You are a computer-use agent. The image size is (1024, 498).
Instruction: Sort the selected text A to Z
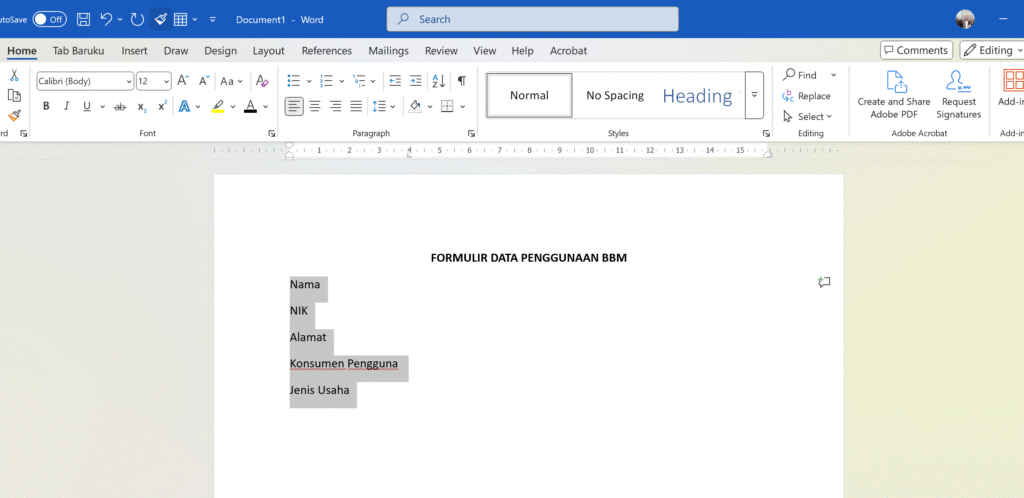(x=438, y=81)
